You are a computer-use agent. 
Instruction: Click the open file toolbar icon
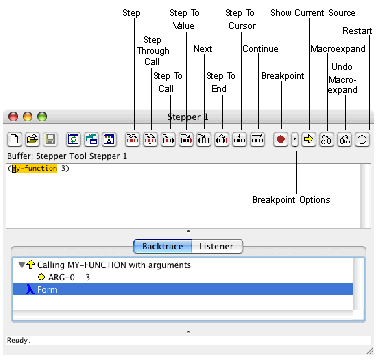(x=32, y=139)
